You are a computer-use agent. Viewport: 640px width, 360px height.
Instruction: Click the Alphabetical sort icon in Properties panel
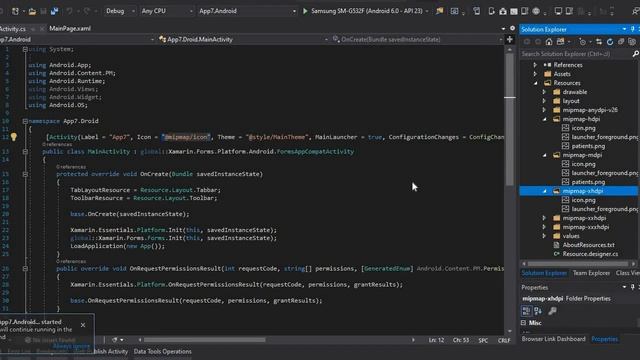click(x=538, y=311)
